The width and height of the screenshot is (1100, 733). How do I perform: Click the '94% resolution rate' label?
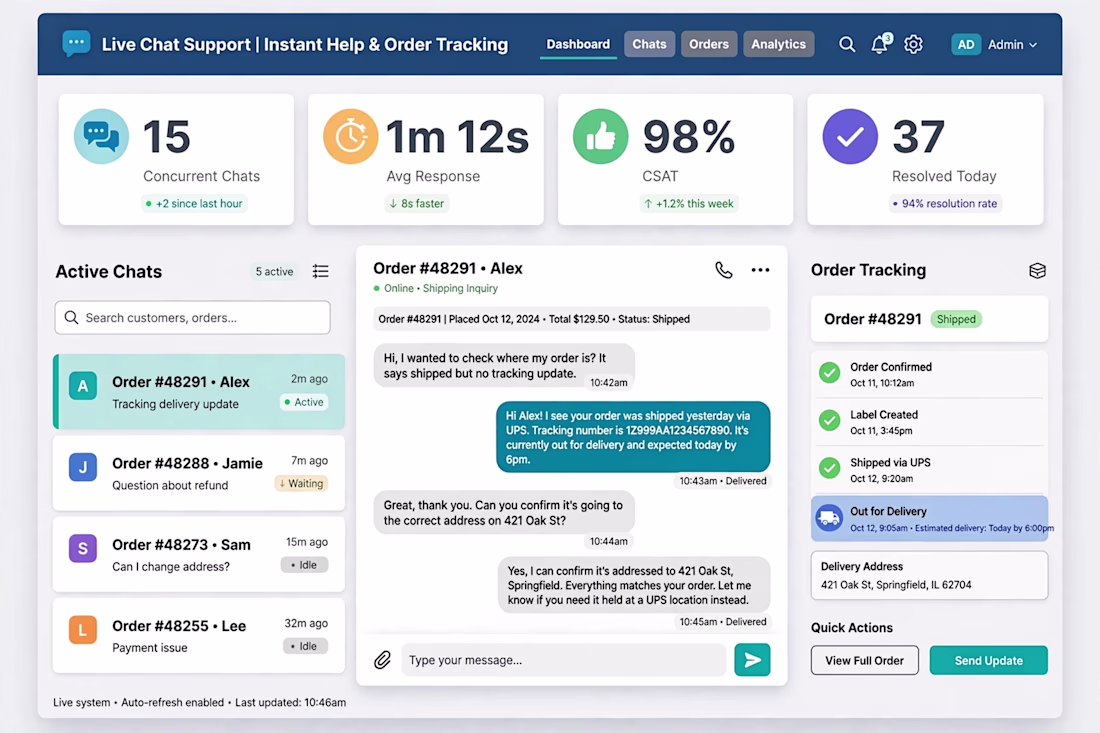944,203
